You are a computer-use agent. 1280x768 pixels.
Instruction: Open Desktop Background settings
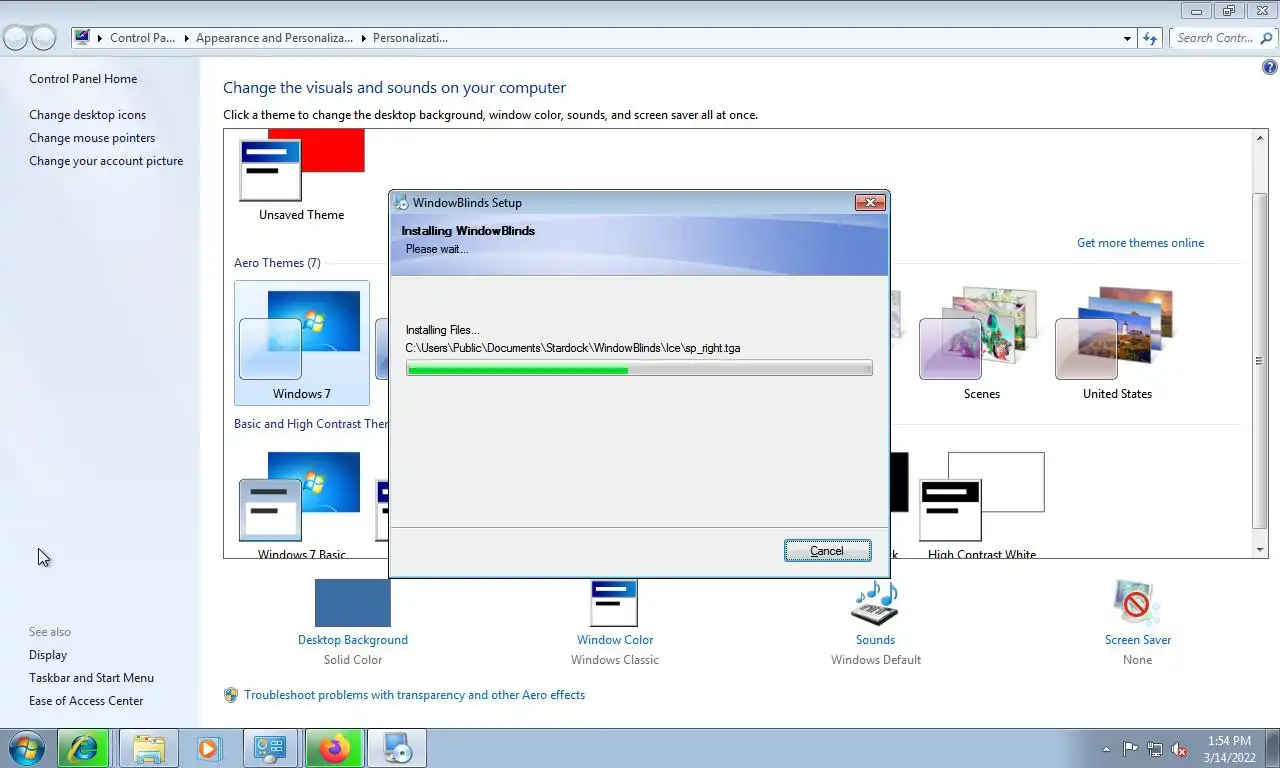tap(353, 603)
